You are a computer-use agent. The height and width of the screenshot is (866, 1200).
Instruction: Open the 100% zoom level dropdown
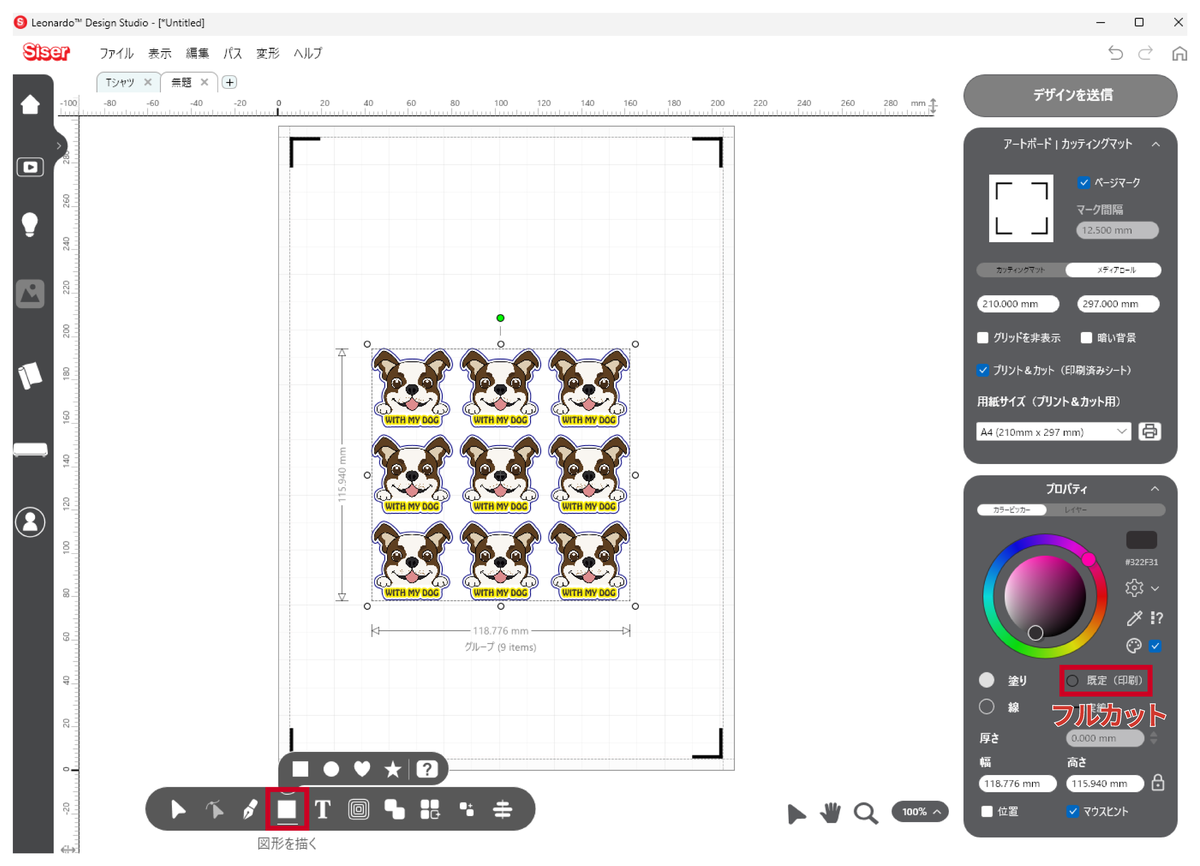pyautogui.click(x=920, y=812)
